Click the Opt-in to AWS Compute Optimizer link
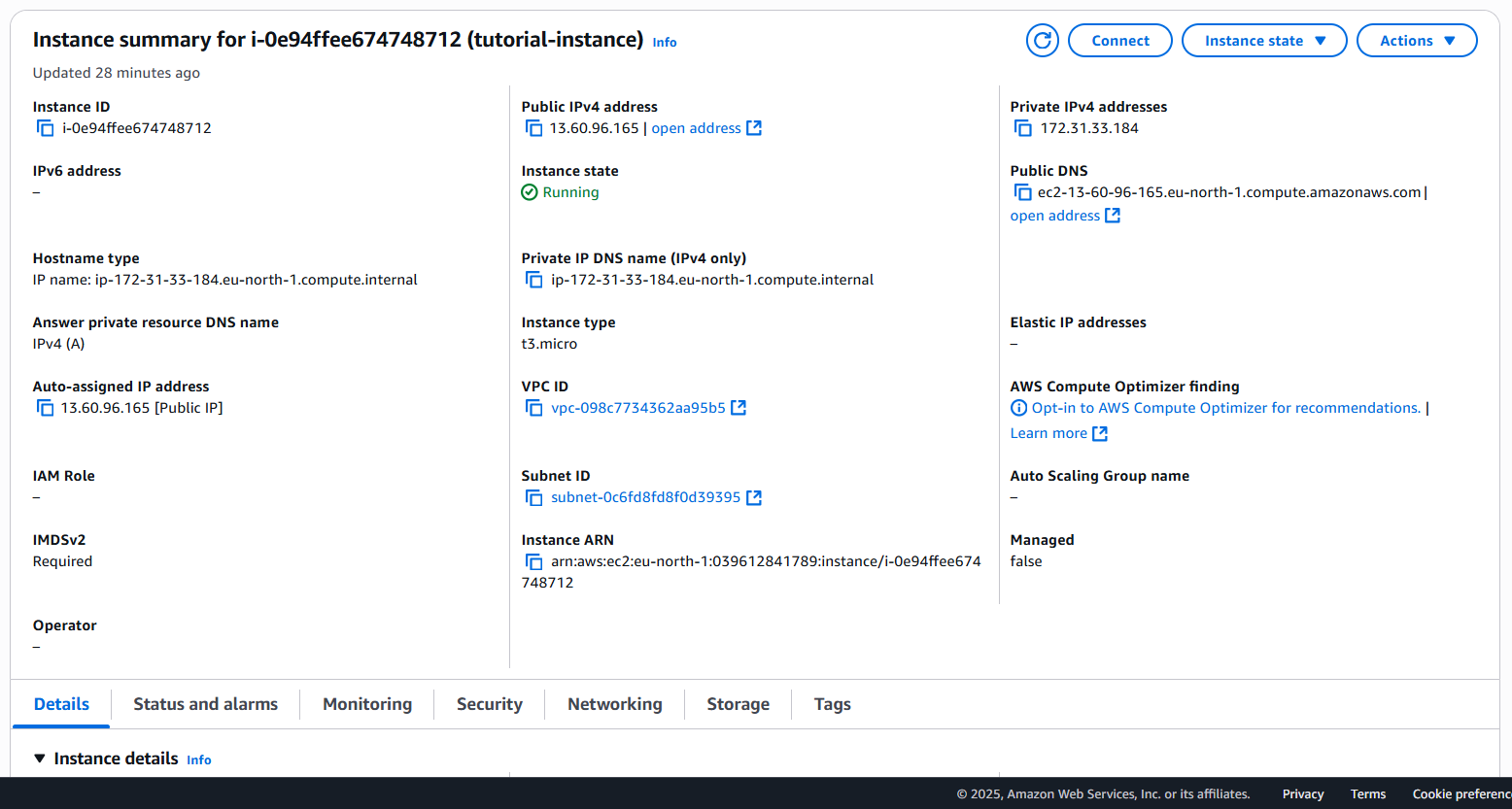The width and height of the screenshot is (1512, 809). pos(1225,408)
